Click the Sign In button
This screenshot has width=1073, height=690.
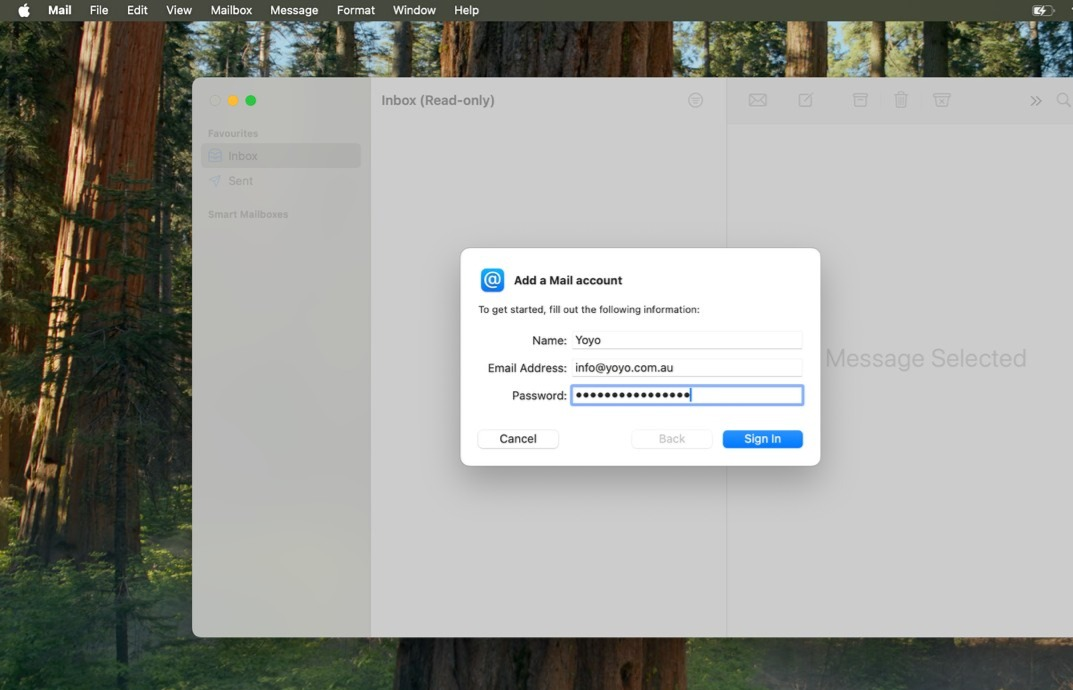(762, 439)
